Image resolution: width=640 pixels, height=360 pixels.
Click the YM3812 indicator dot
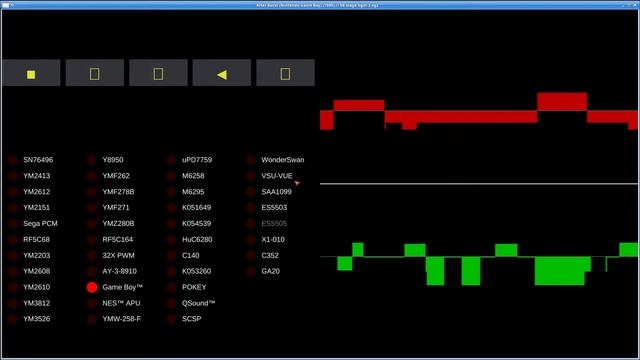pos(13,303)
